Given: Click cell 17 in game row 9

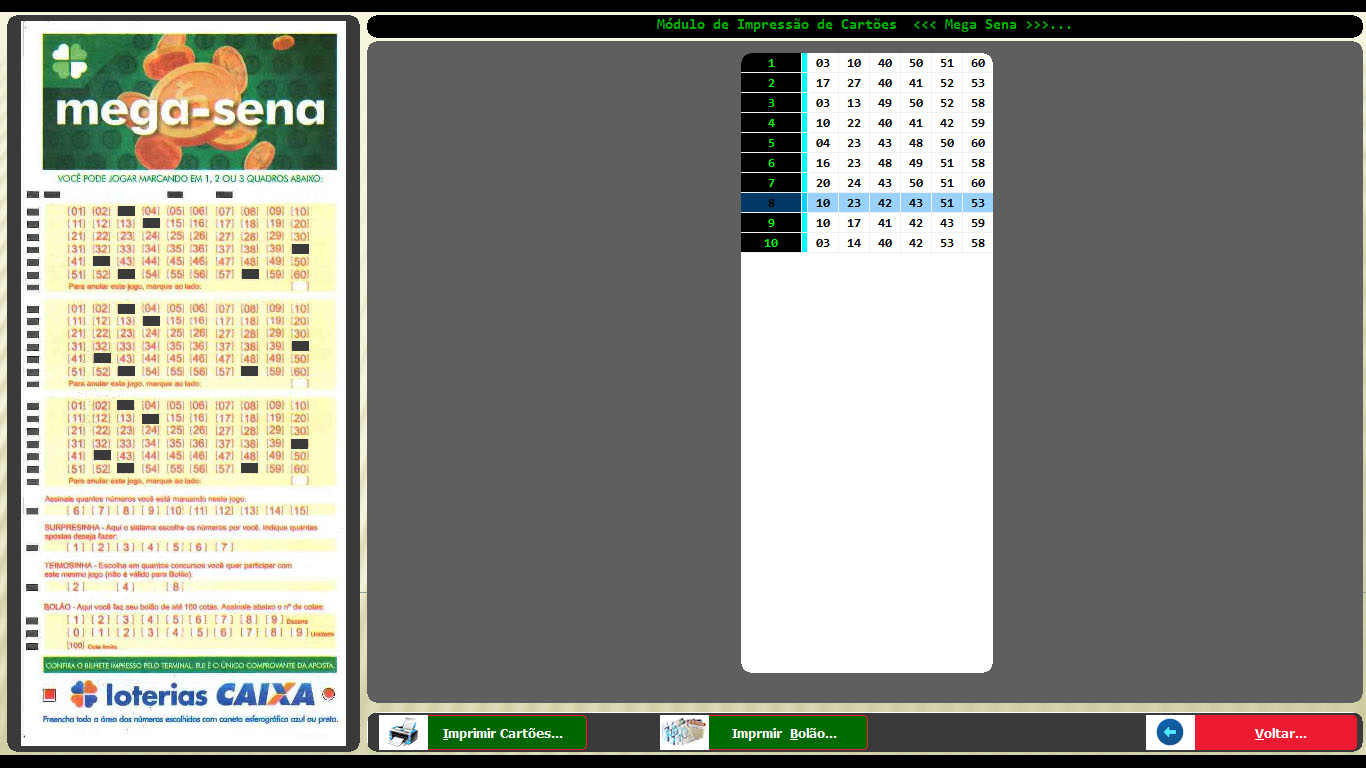Looking at the screenshot, I should (854, 223).
